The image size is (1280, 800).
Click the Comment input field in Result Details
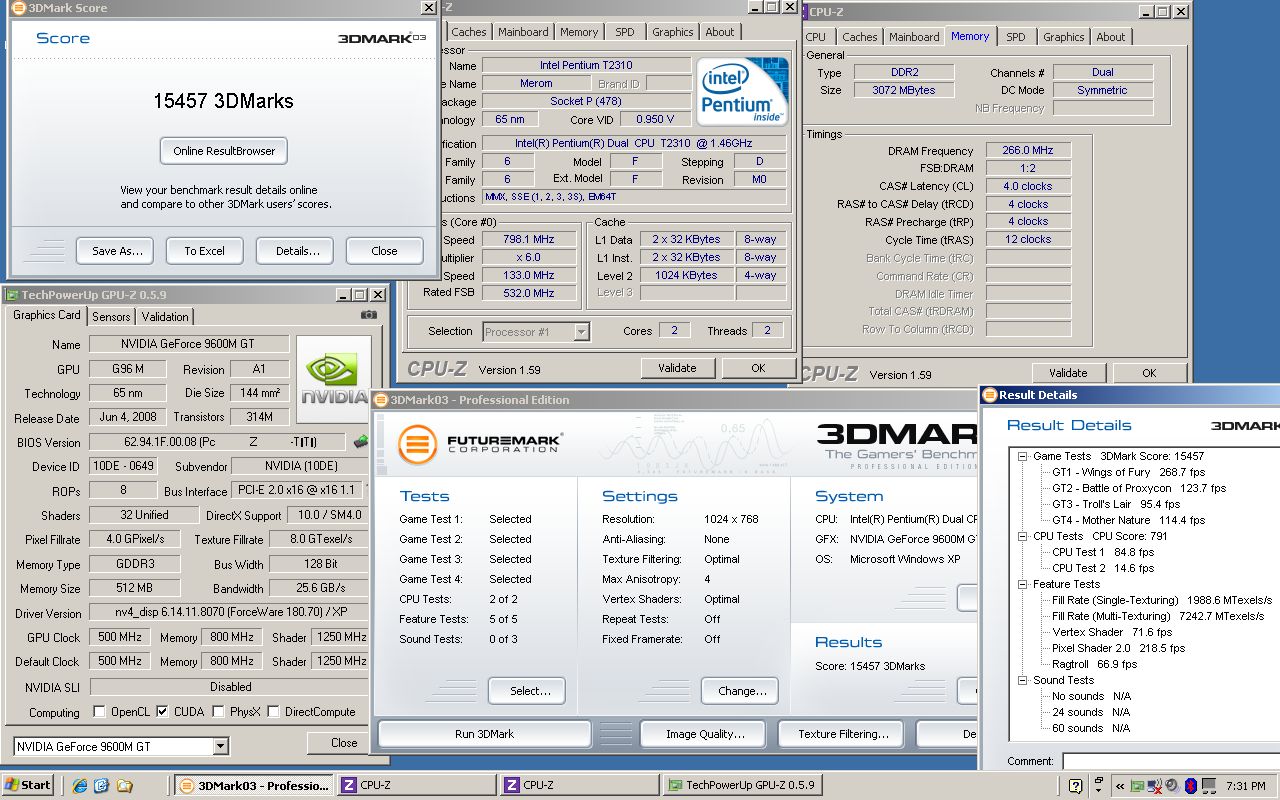1170,762
